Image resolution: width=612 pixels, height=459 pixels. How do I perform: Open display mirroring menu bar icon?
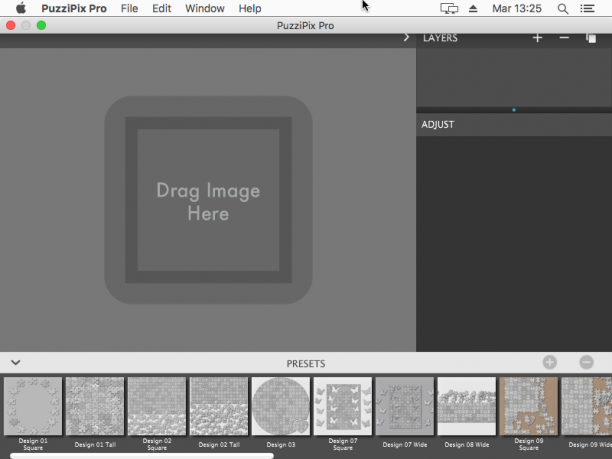click(449, 9)
